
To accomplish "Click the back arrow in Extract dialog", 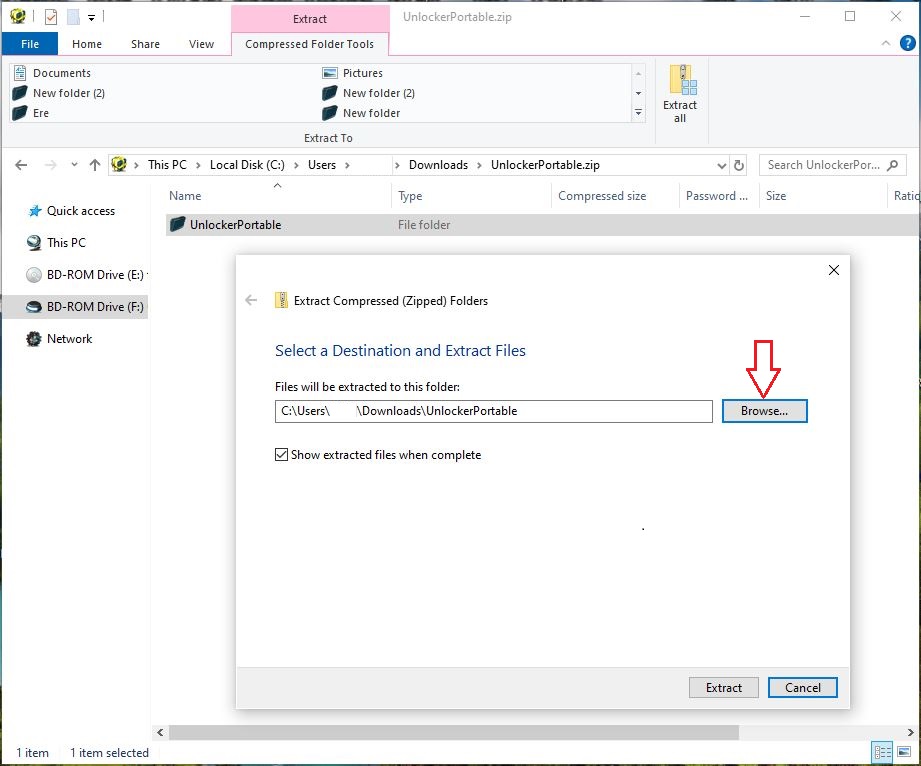I will [x=252, y=300].
